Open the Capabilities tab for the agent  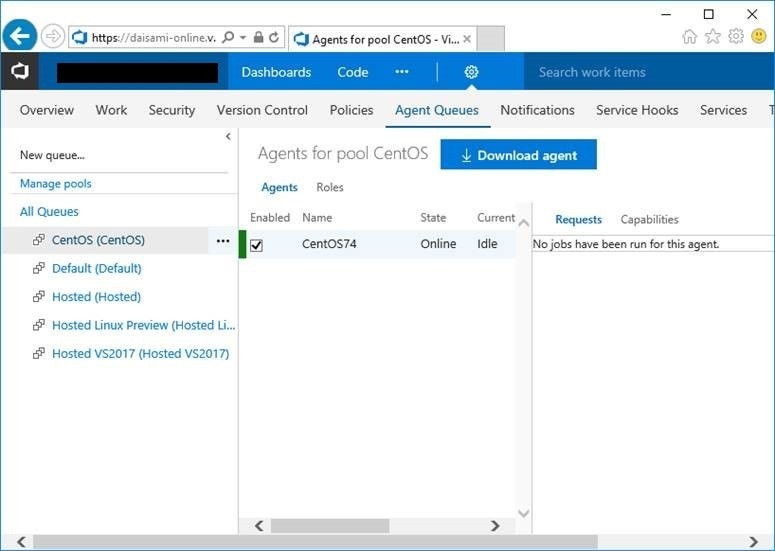pos(649,219)
